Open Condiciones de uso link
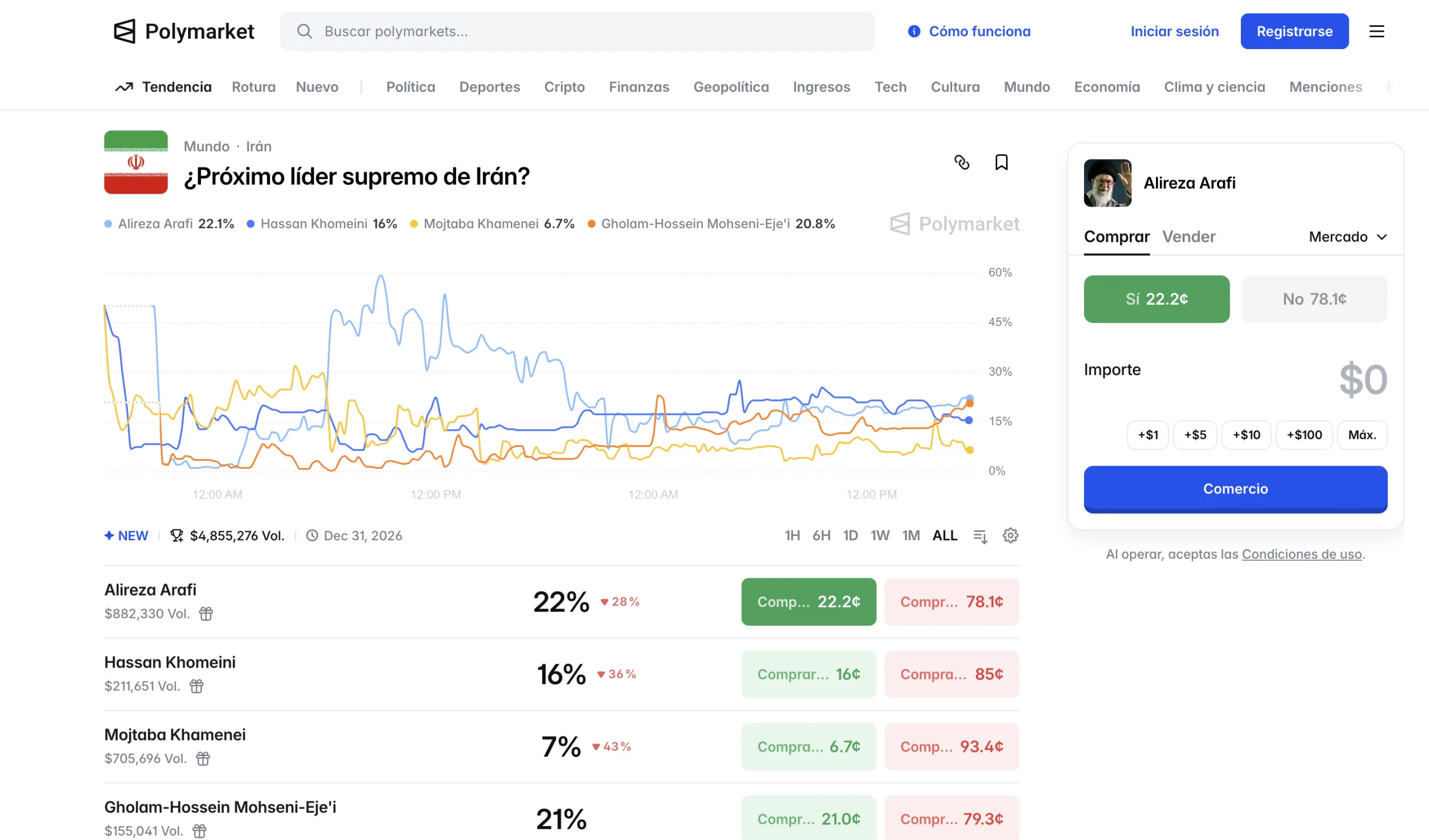The image size is (1429, 840). tap(1301, 554)
